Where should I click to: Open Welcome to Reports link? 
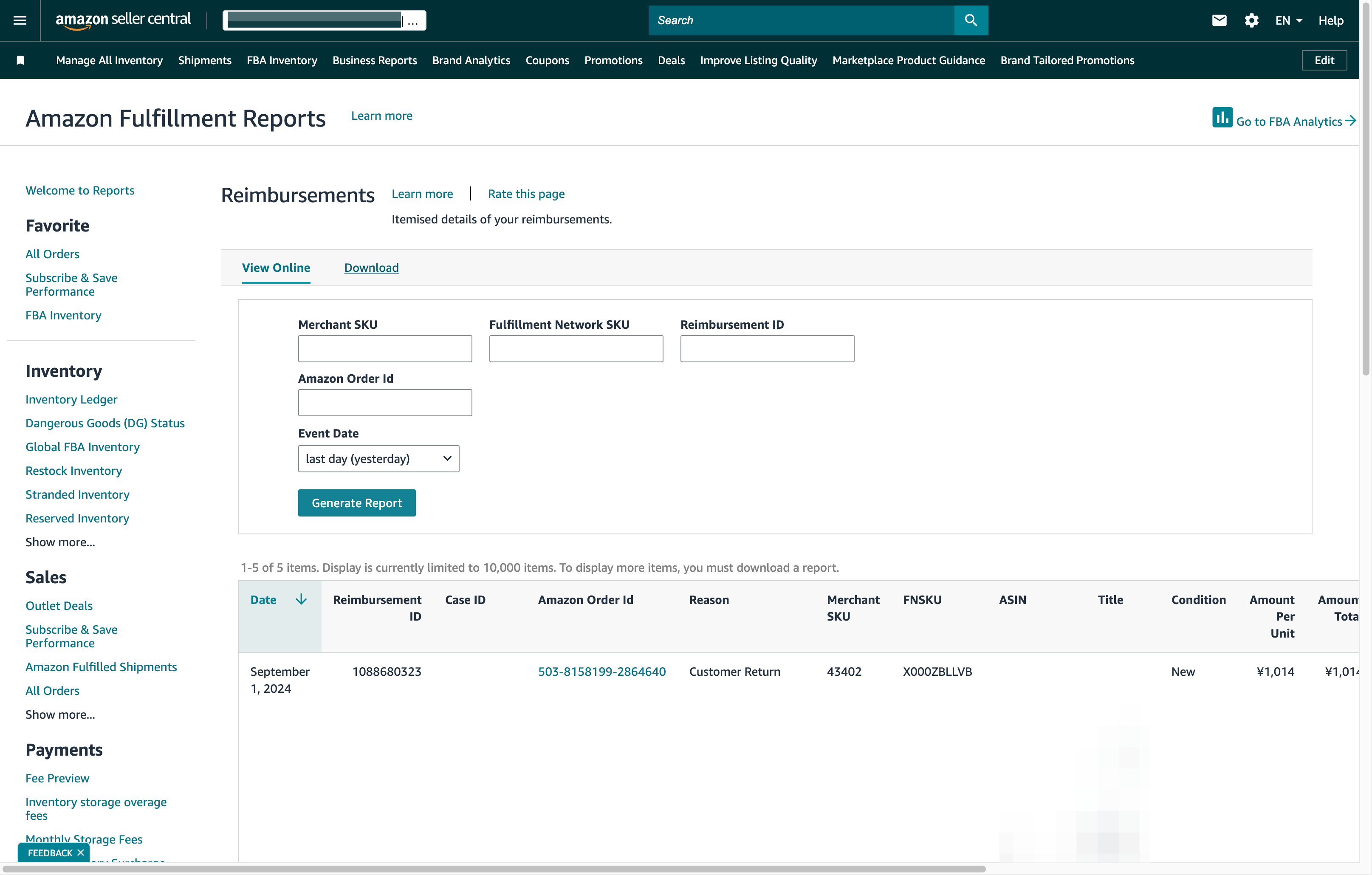(80, 190)
